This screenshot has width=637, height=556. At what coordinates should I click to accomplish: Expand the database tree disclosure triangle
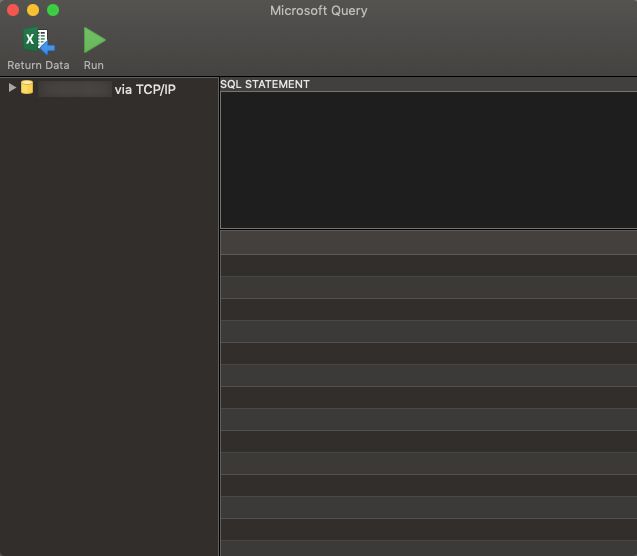tap(12, 87)
